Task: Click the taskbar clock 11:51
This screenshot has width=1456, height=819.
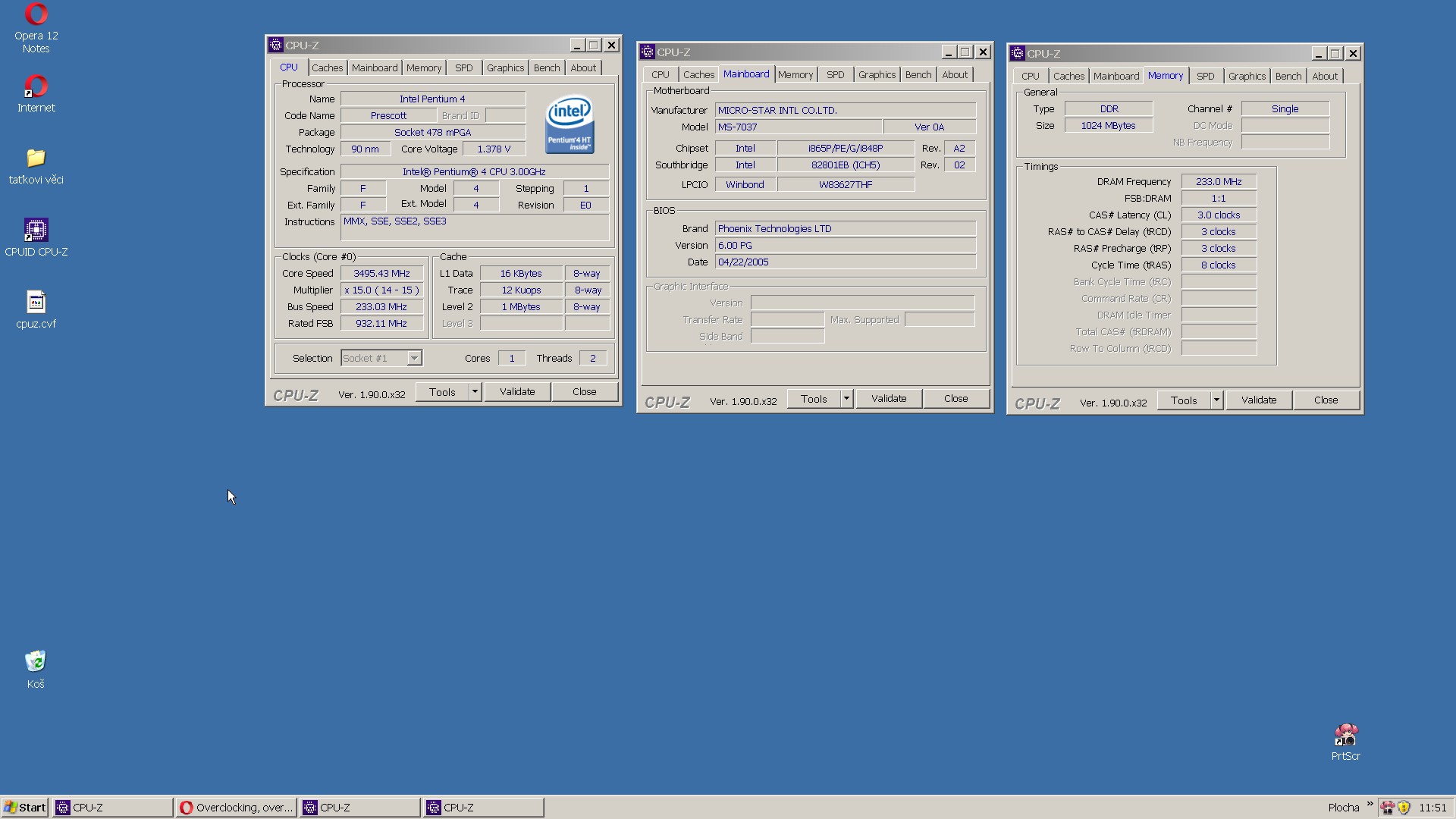Action: click(x=1432, y=808)
